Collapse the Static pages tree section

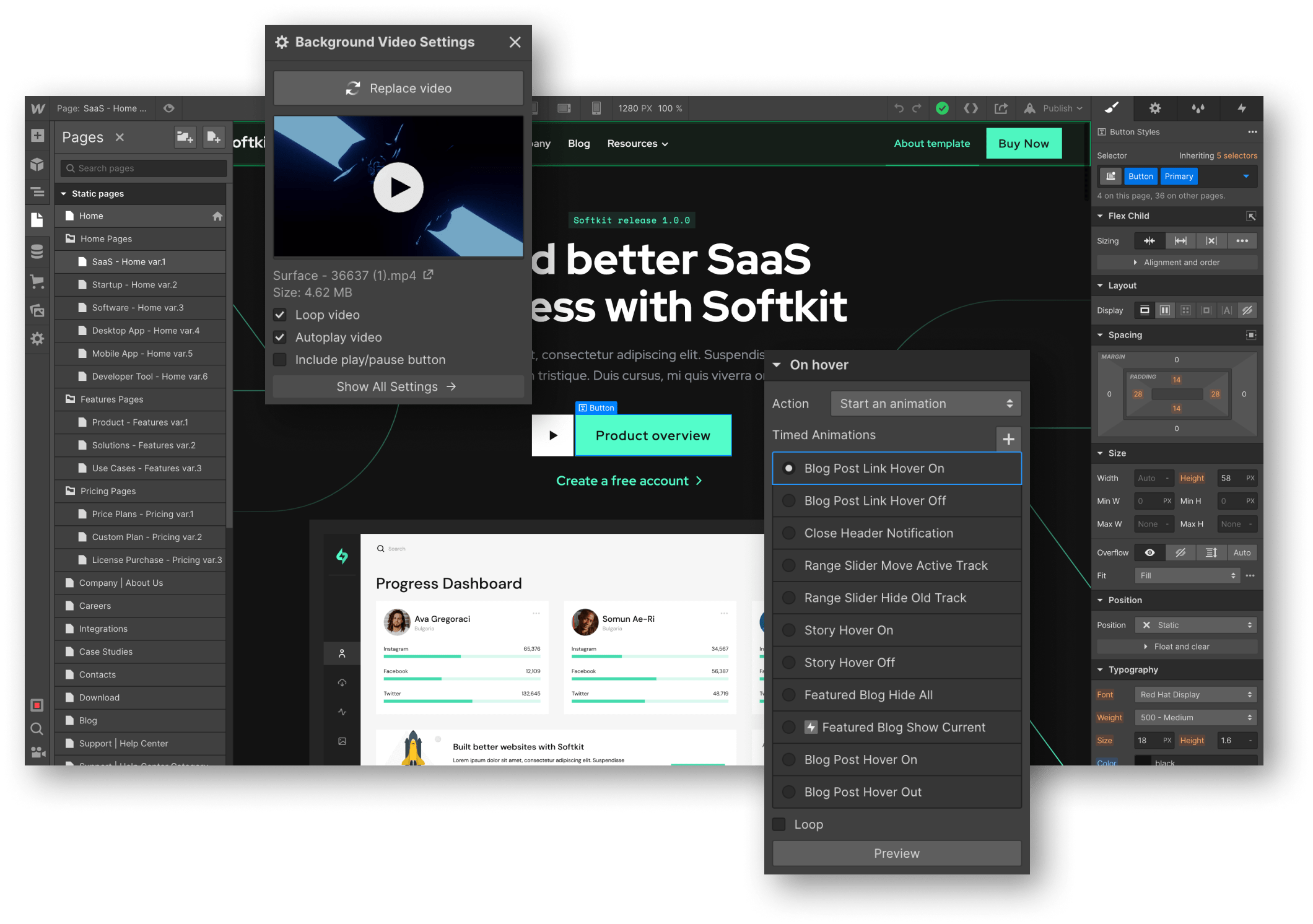coord(63,194)
